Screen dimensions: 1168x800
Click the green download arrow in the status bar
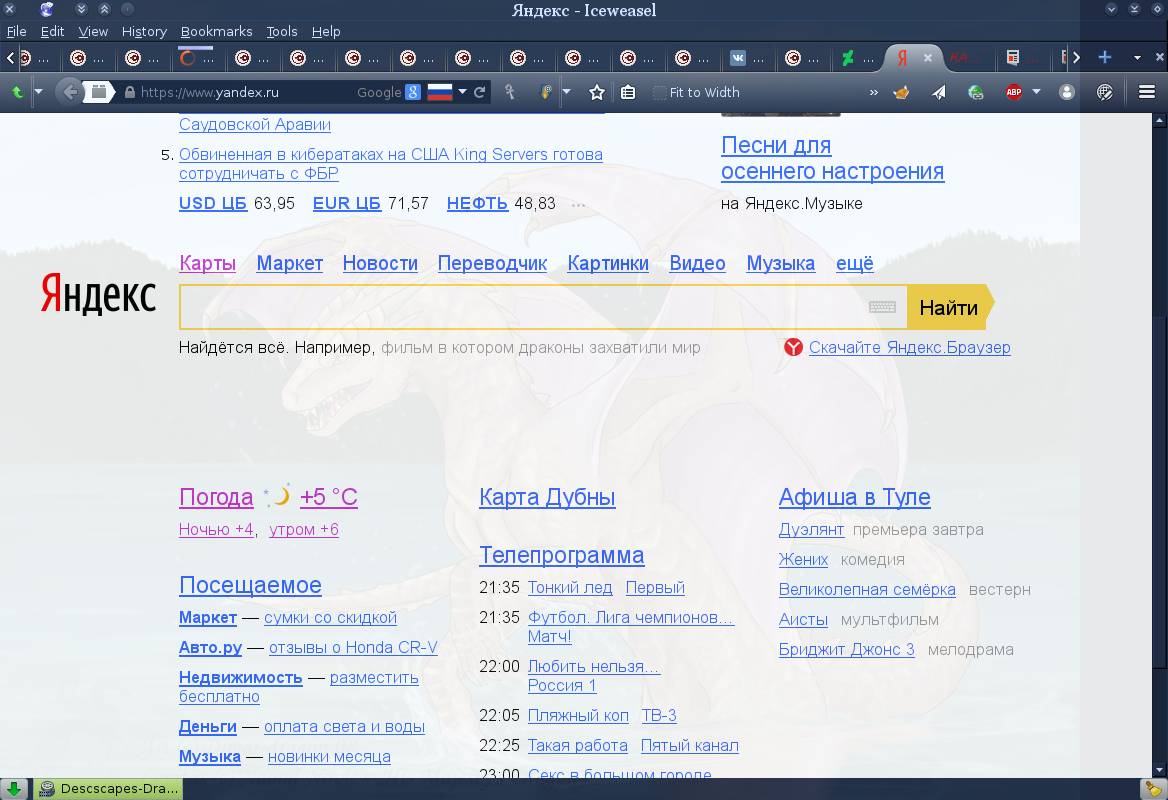tap(13, 789)
